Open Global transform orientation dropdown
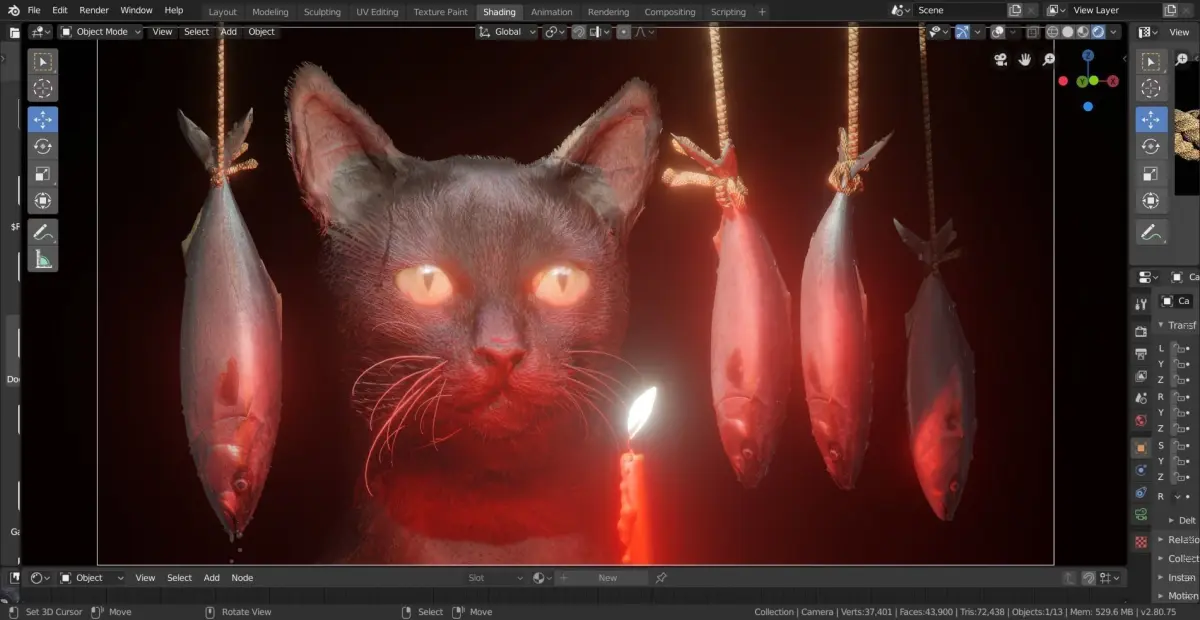This screenshot has height=620, width=1200. point(508,32)
